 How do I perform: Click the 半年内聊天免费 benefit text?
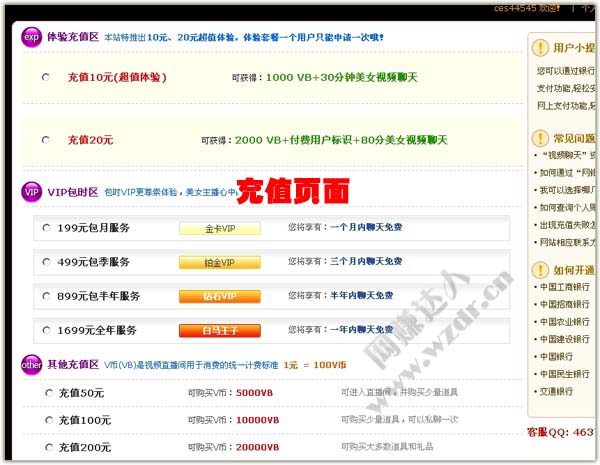pyautogui.click(x=362, y=295)
